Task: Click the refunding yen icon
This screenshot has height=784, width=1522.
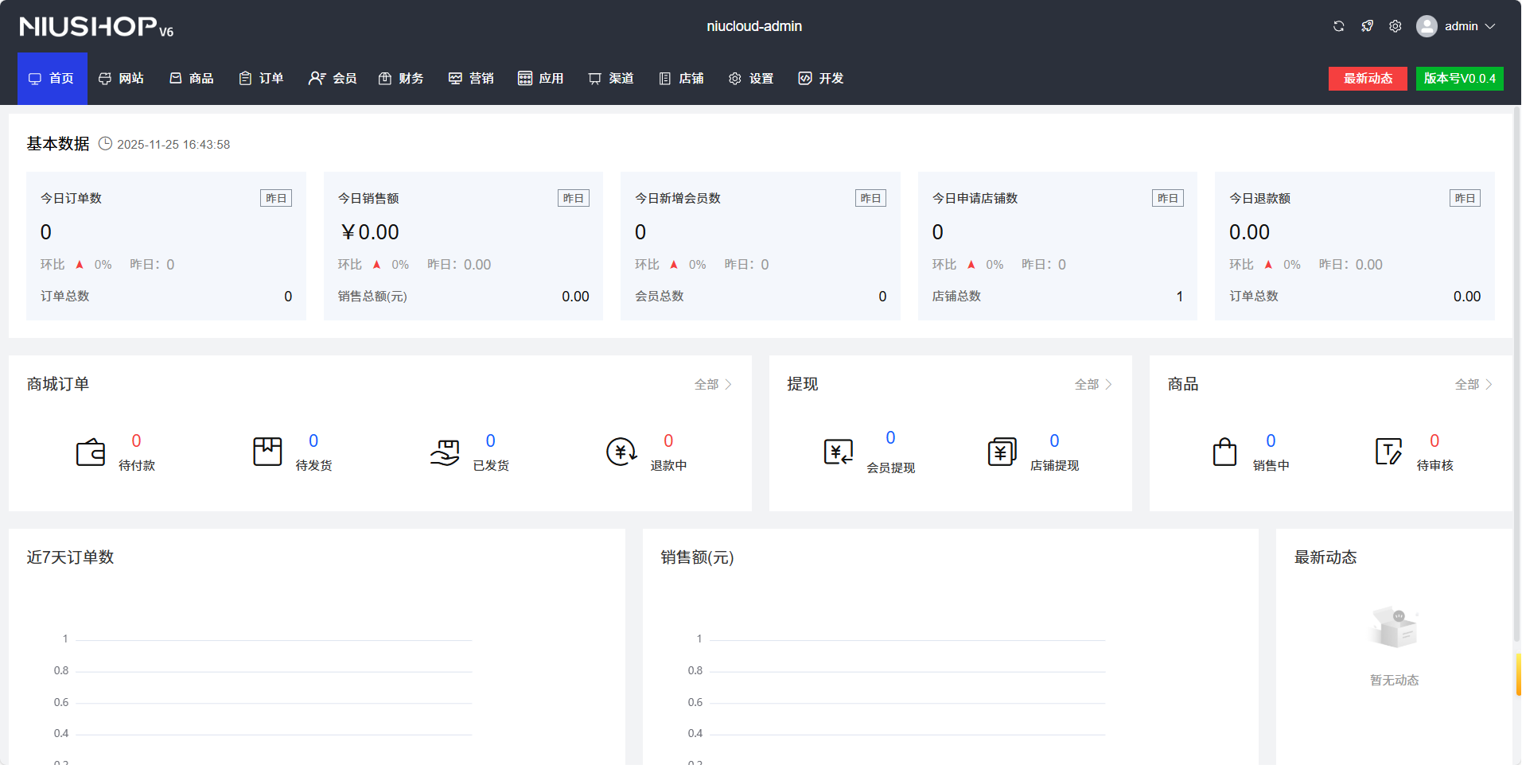Action: point(621,452)
